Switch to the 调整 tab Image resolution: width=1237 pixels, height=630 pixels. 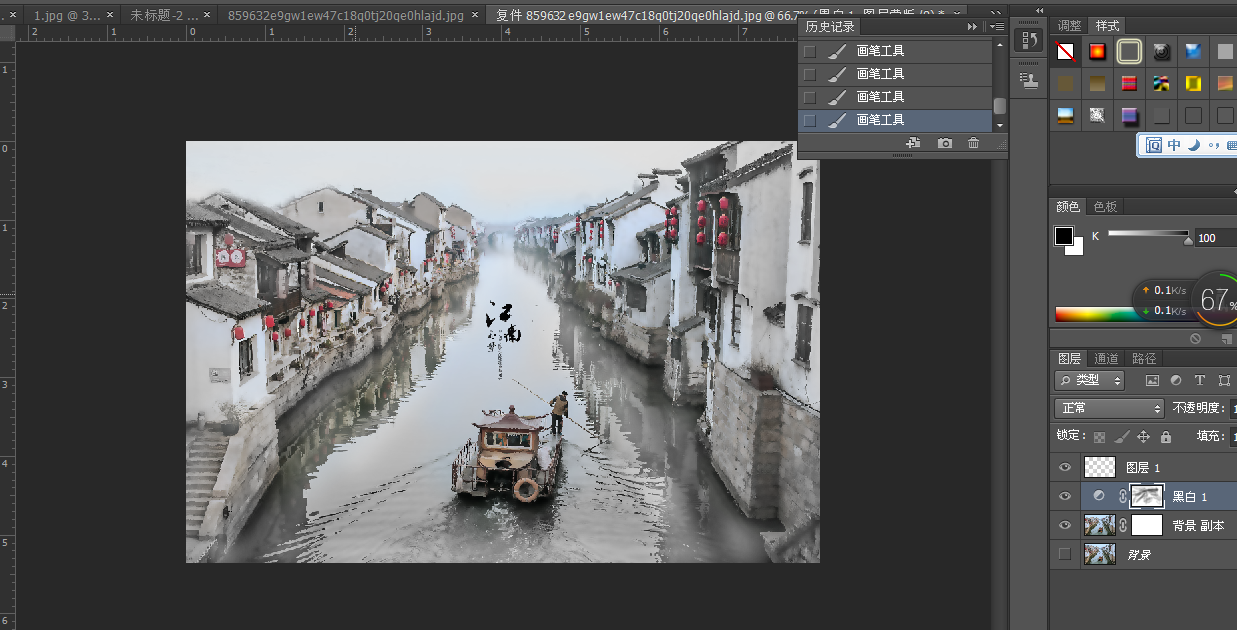[x=1069, y=25]
